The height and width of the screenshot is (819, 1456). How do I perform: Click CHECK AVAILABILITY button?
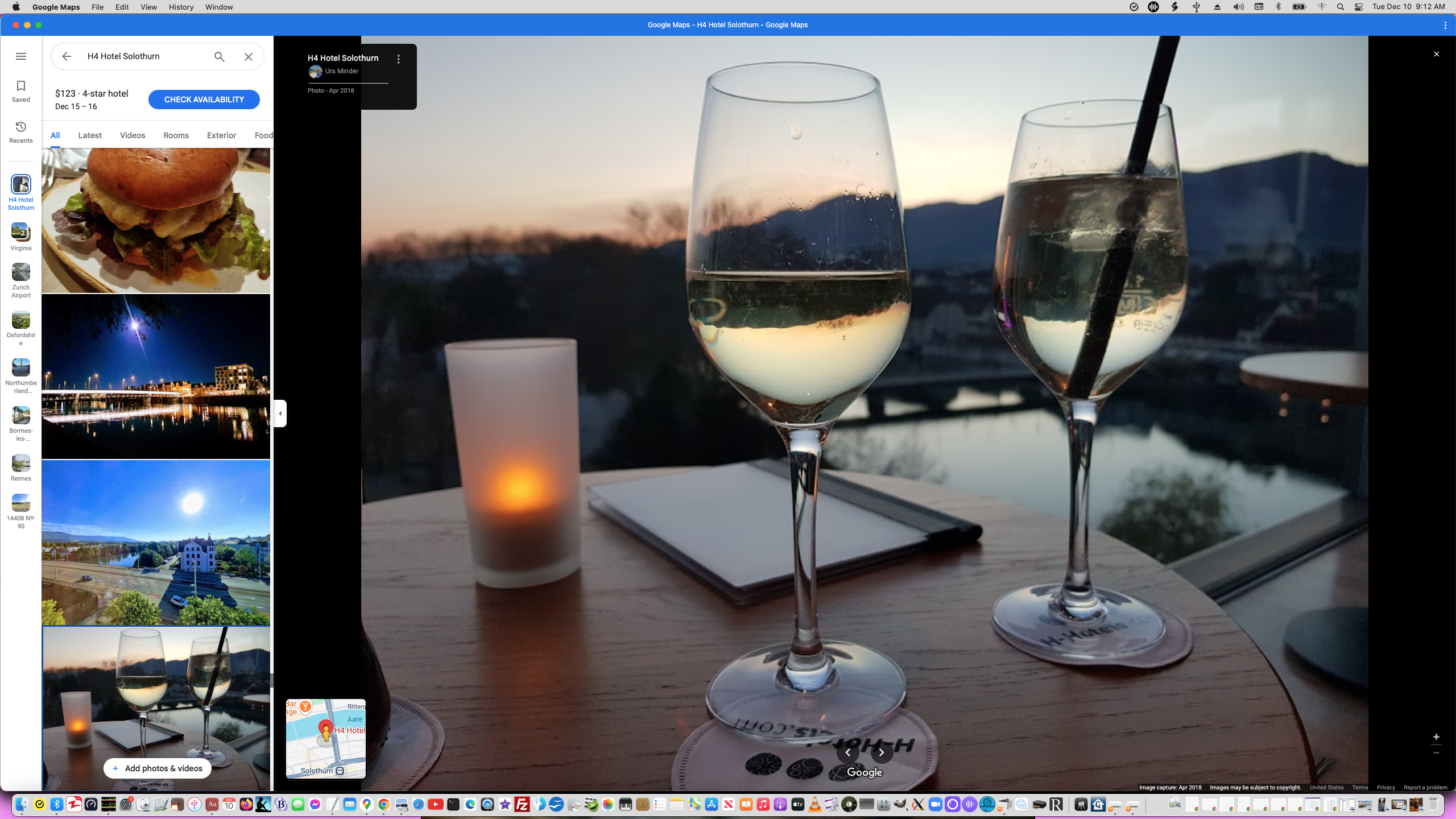tap(204, 100)
